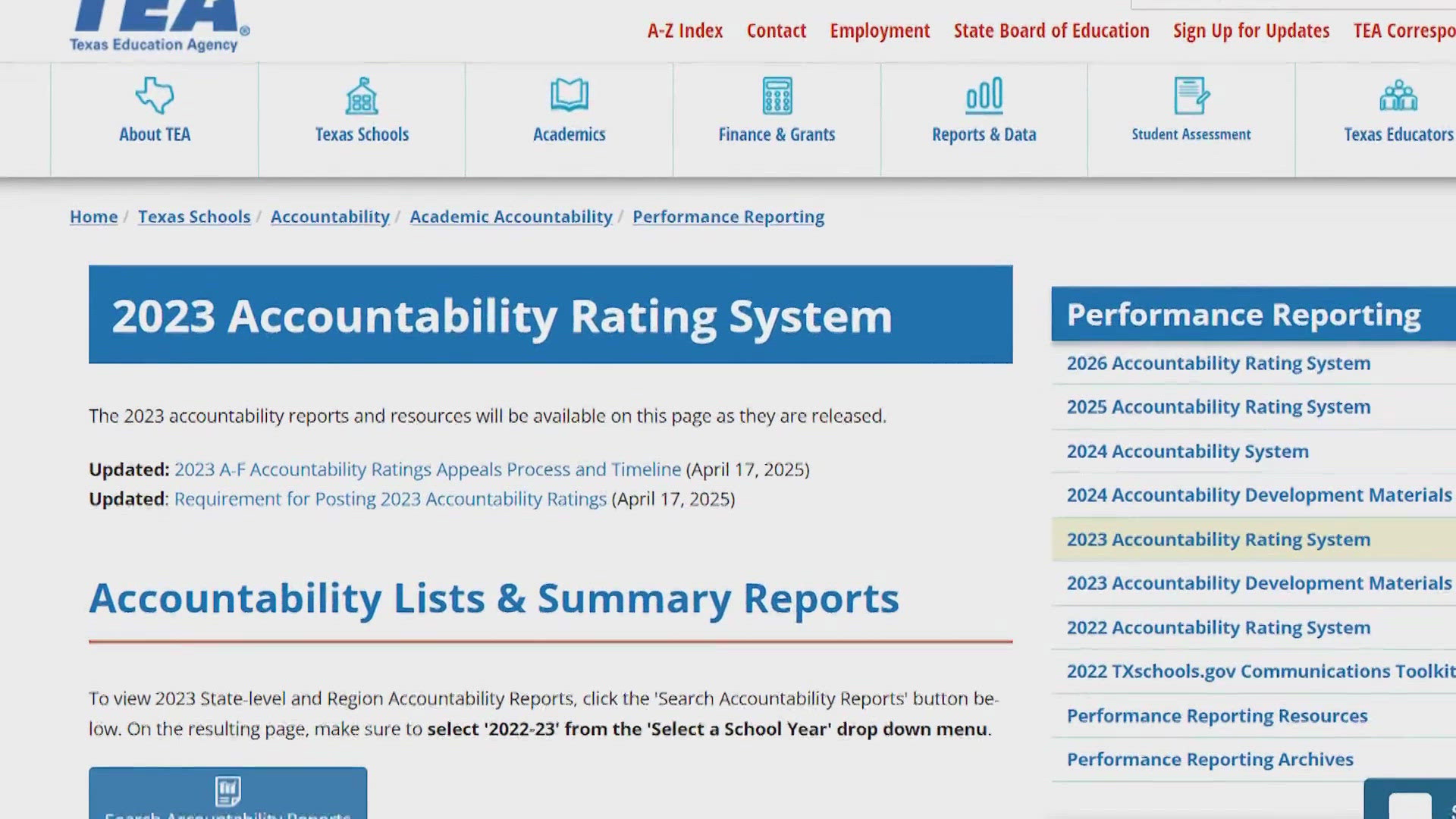Open Academics via the book icon
The image size is (1456, 819).
click(569, 95)
